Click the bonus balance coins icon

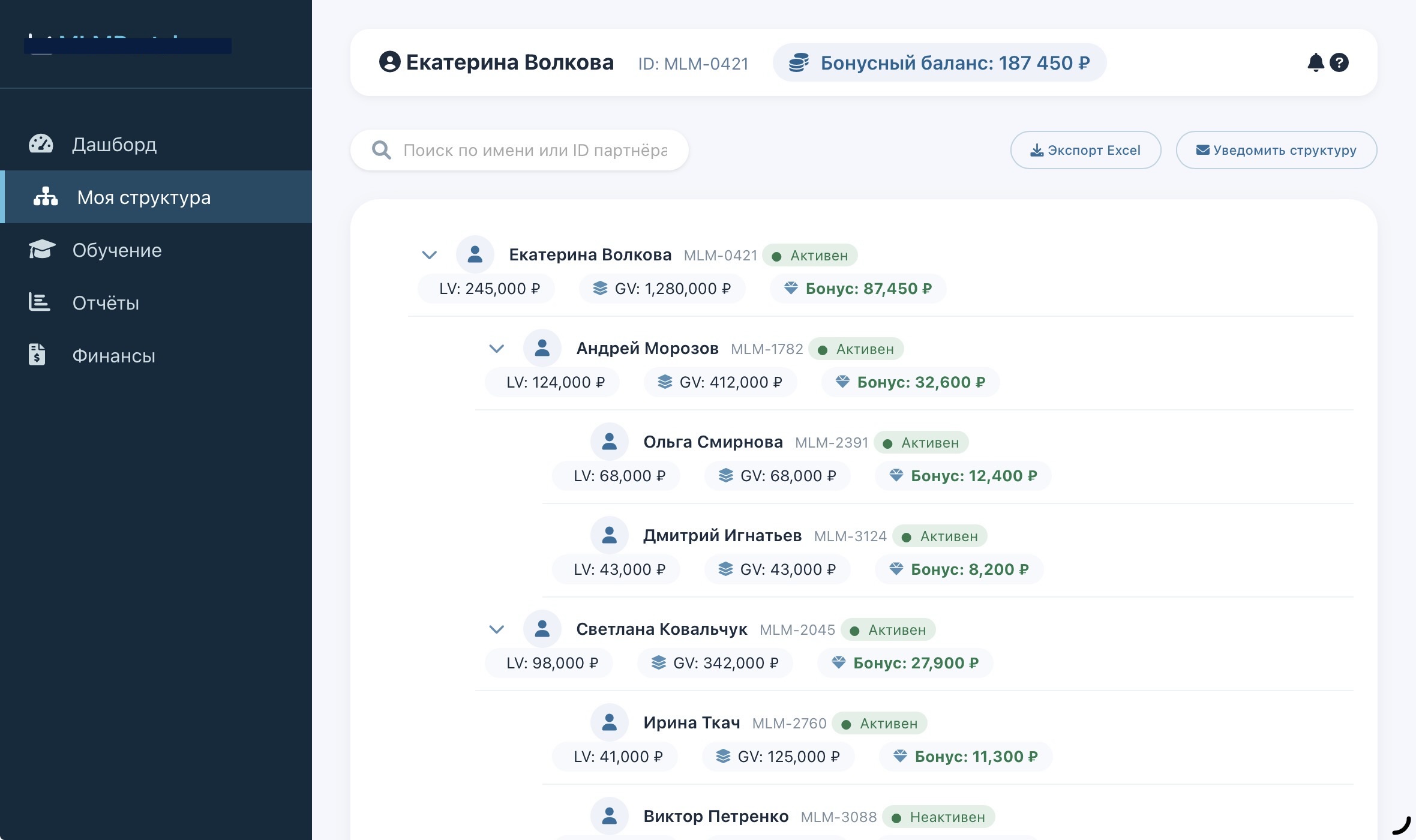(x=799, y=62)
